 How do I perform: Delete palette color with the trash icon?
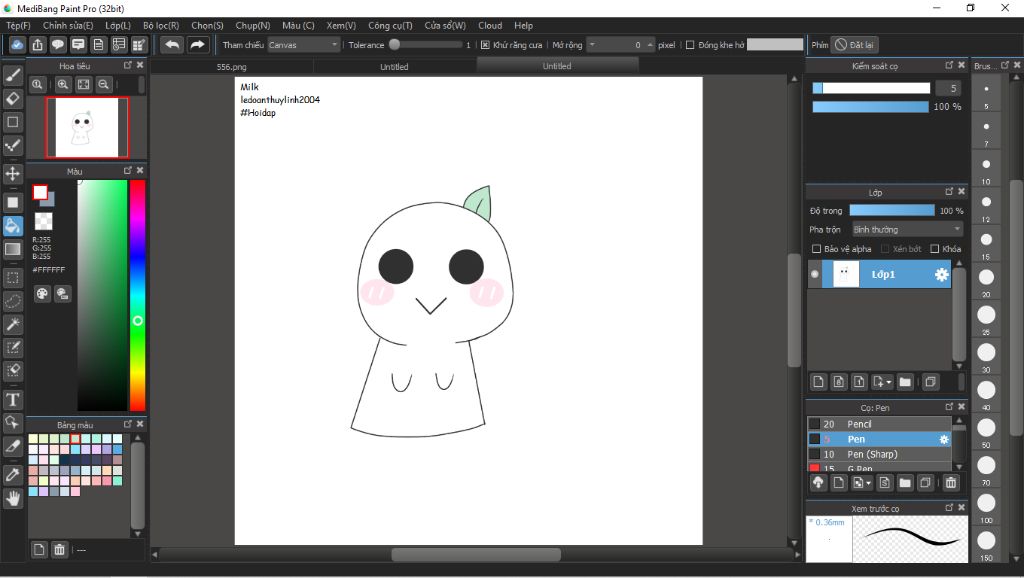click(x=59, y=549)
